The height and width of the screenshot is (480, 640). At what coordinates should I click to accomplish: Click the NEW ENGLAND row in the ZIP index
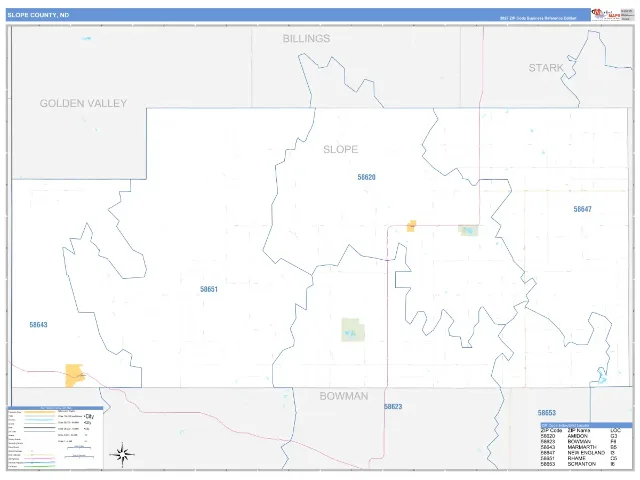(x=580, y=453)
